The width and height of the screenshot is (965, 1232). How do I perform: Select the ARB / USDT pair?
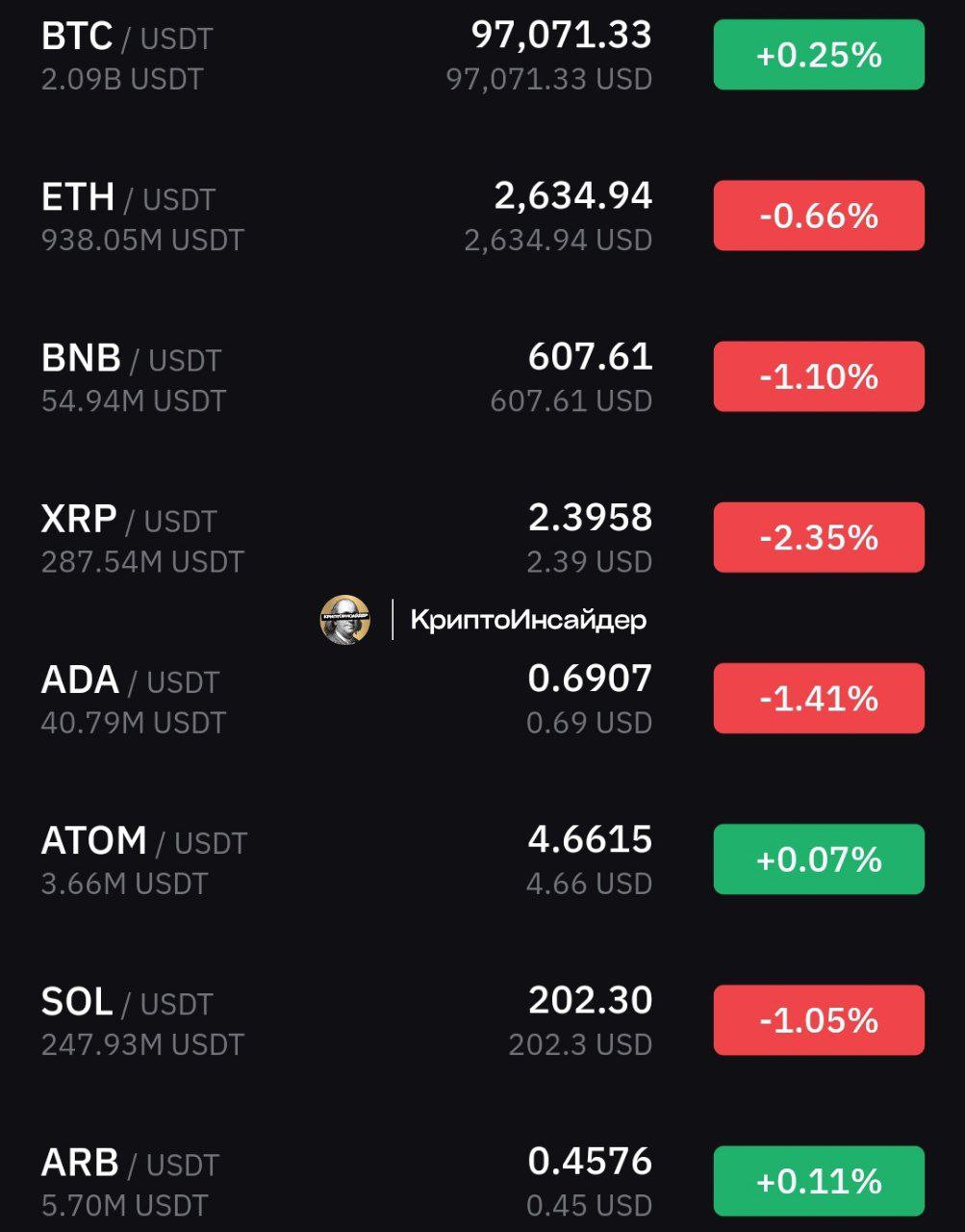coord(482,1181)
